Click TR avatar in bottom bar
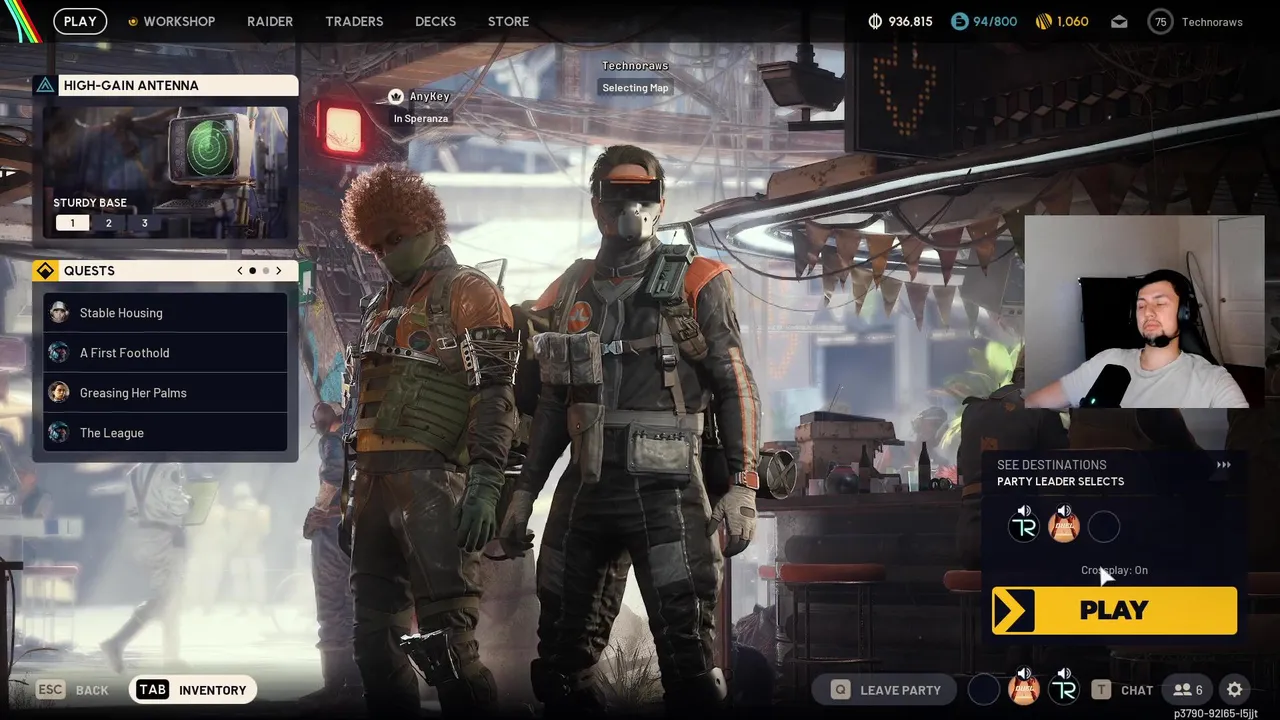1280x720 pixels. [1064, 690]
